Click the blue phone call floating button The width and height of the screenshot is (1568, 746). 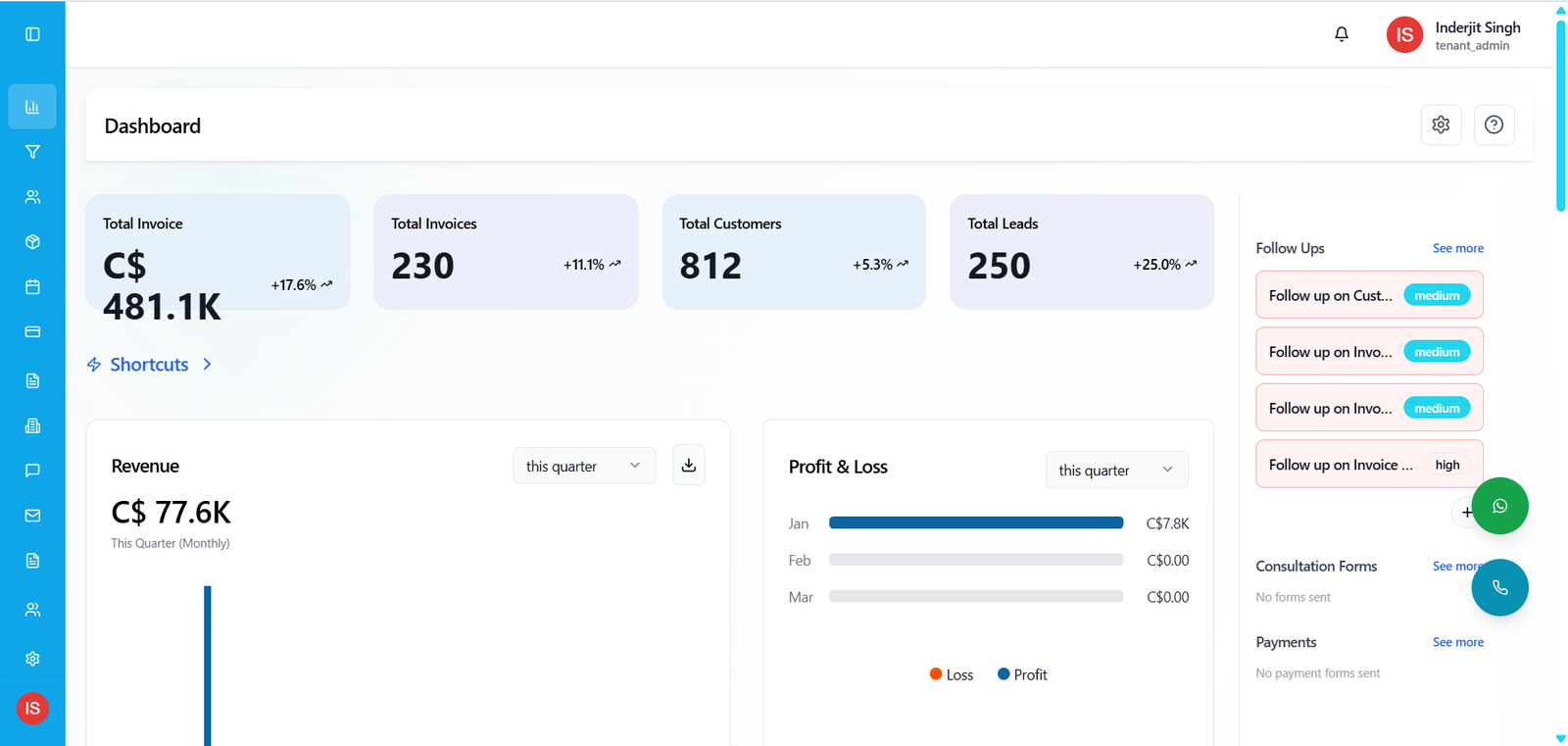(x=1499, y=587)
